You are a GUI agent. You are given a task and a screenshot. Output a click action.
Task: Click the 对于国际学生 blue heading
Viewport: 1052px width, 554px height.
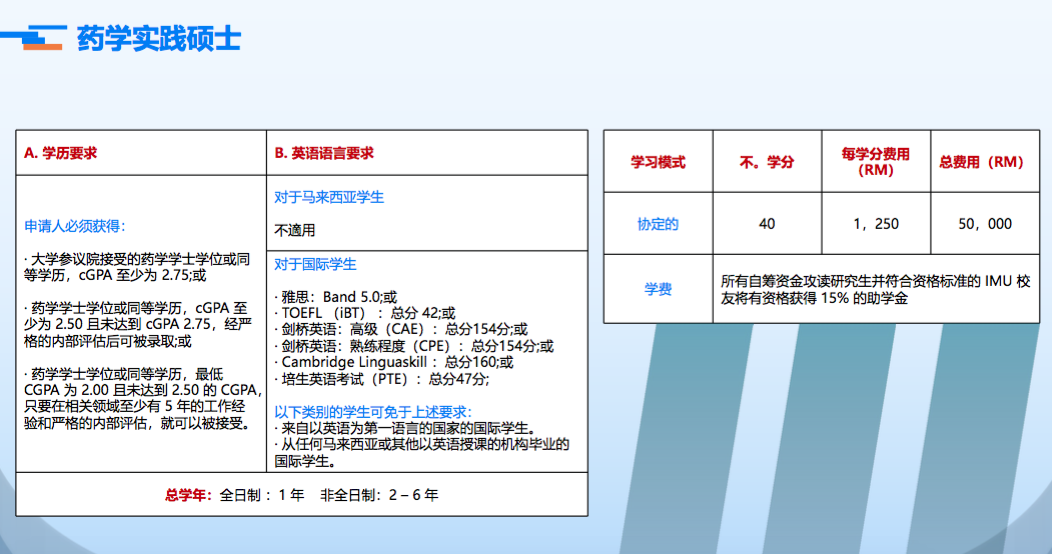315,264
